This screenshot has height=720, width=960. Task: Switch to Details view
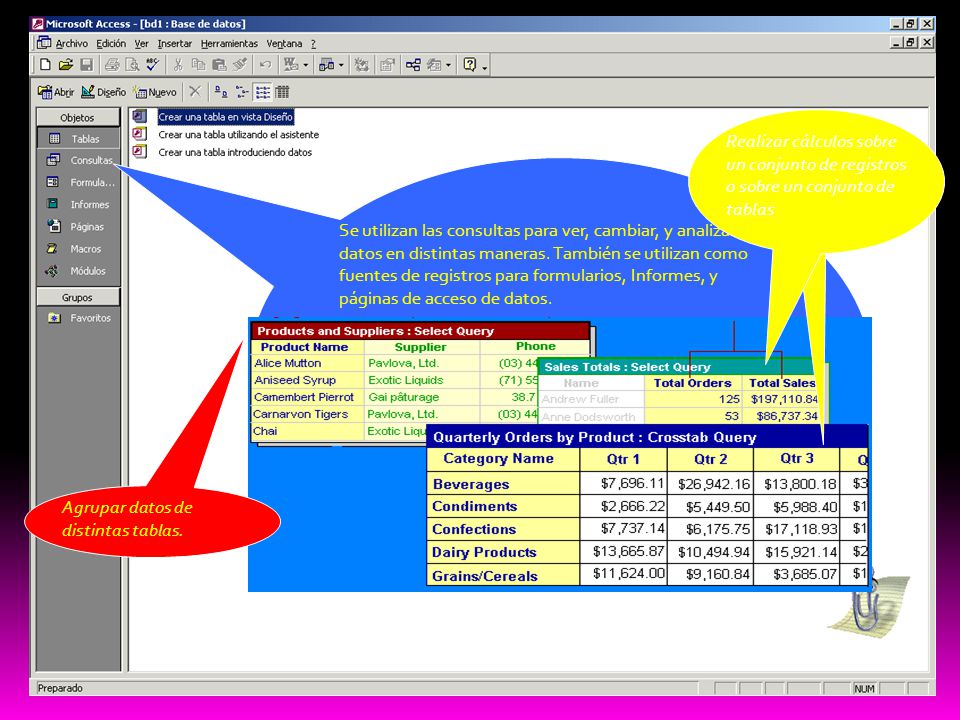click(x=282, y=92)
